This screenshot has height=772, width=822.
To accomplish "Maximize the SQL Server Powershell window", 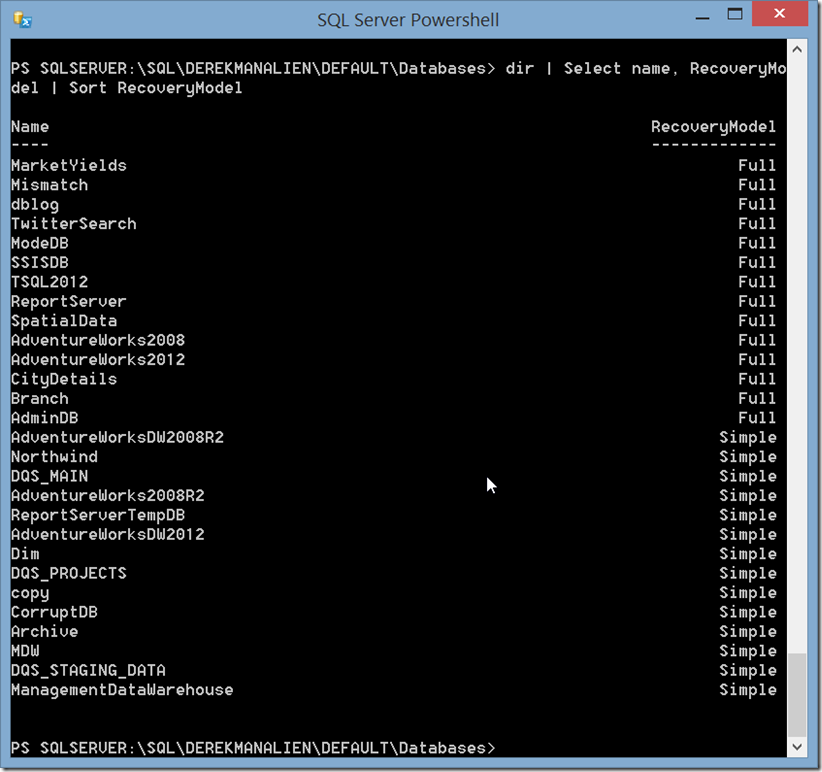I will (735, 15).
